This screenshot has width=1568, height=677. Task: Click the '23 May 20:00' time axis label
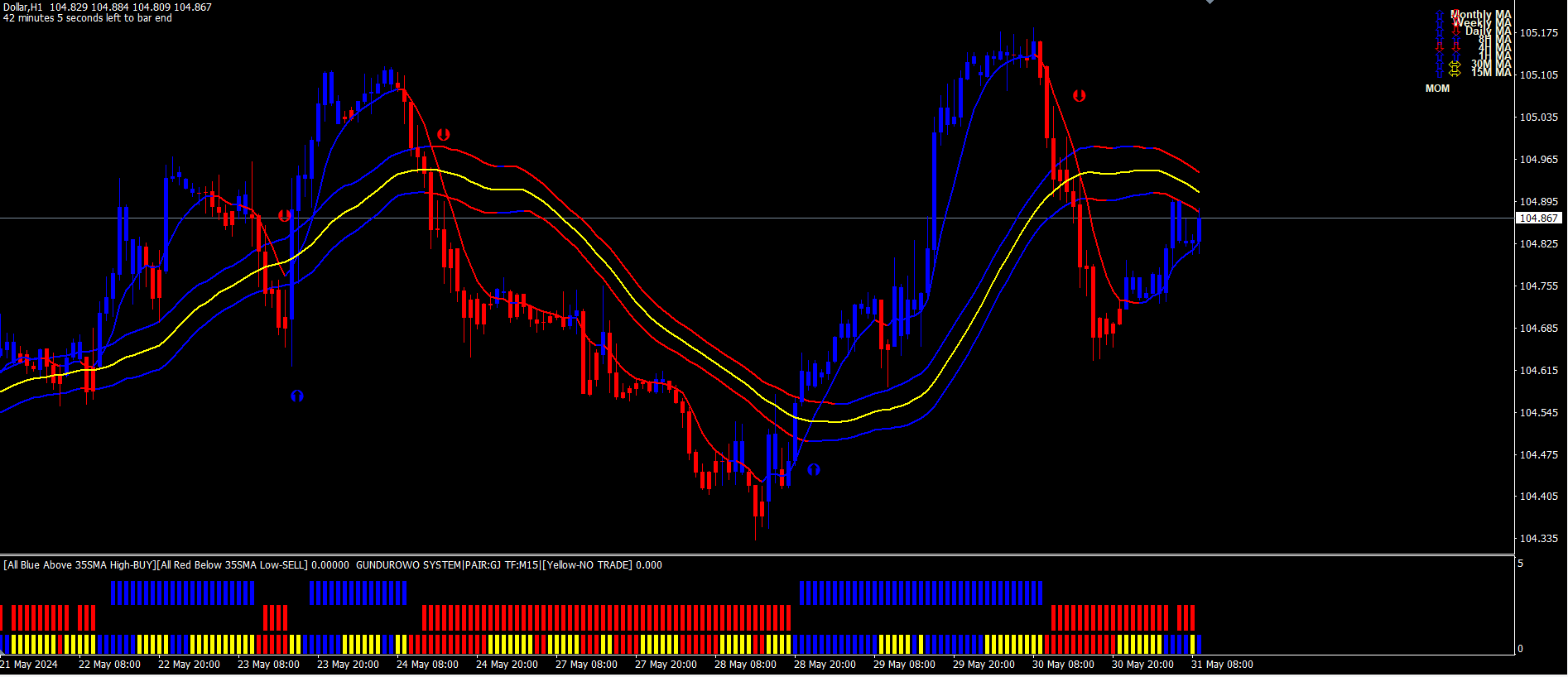coord(348,665)
